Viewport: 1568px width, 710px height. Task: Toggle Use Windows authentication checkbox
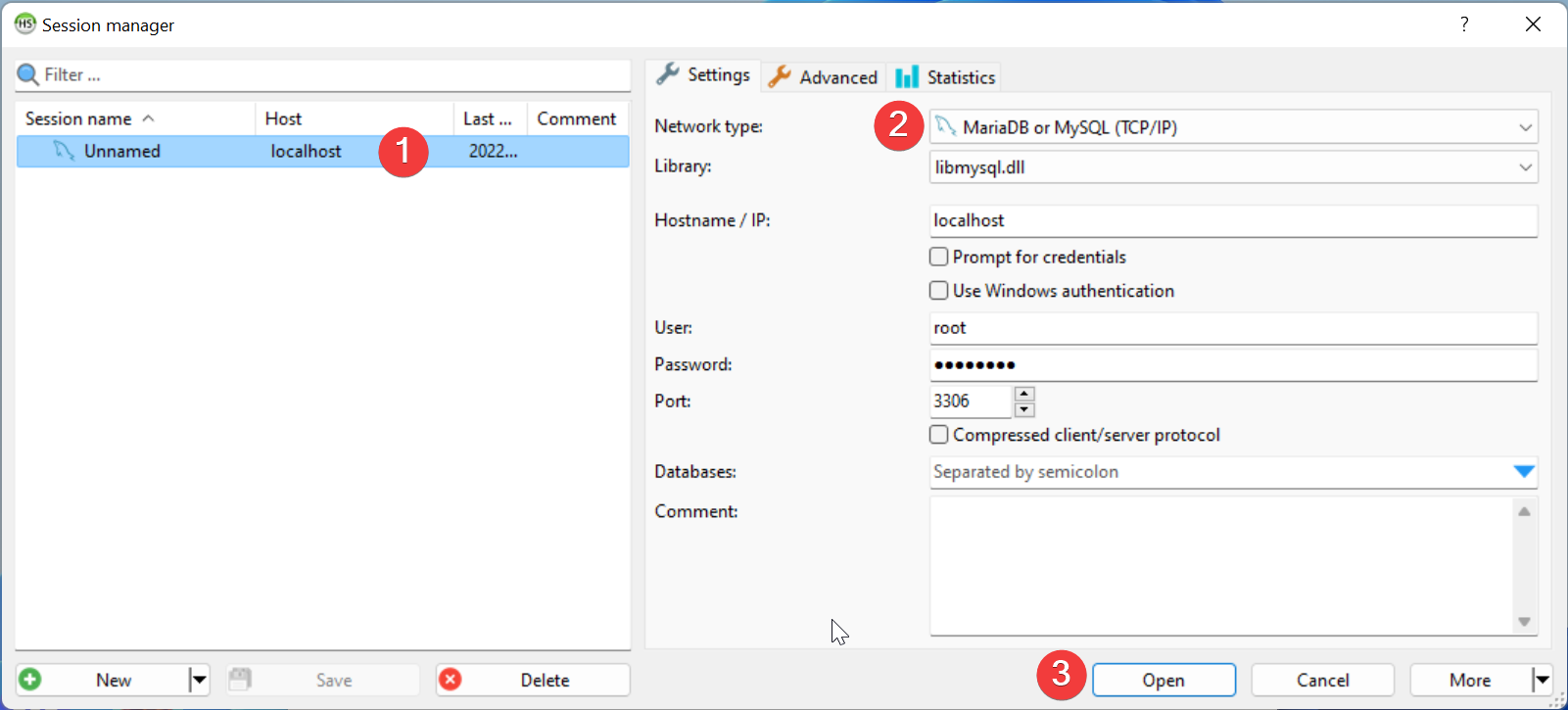point(938,291)
